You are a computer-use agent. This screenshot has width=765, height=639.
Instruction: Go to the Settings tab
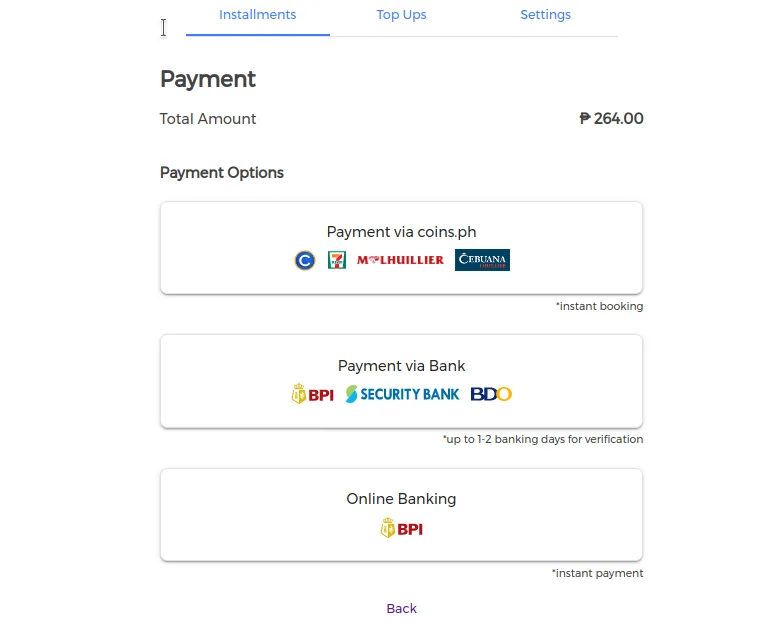pos(545,15)
